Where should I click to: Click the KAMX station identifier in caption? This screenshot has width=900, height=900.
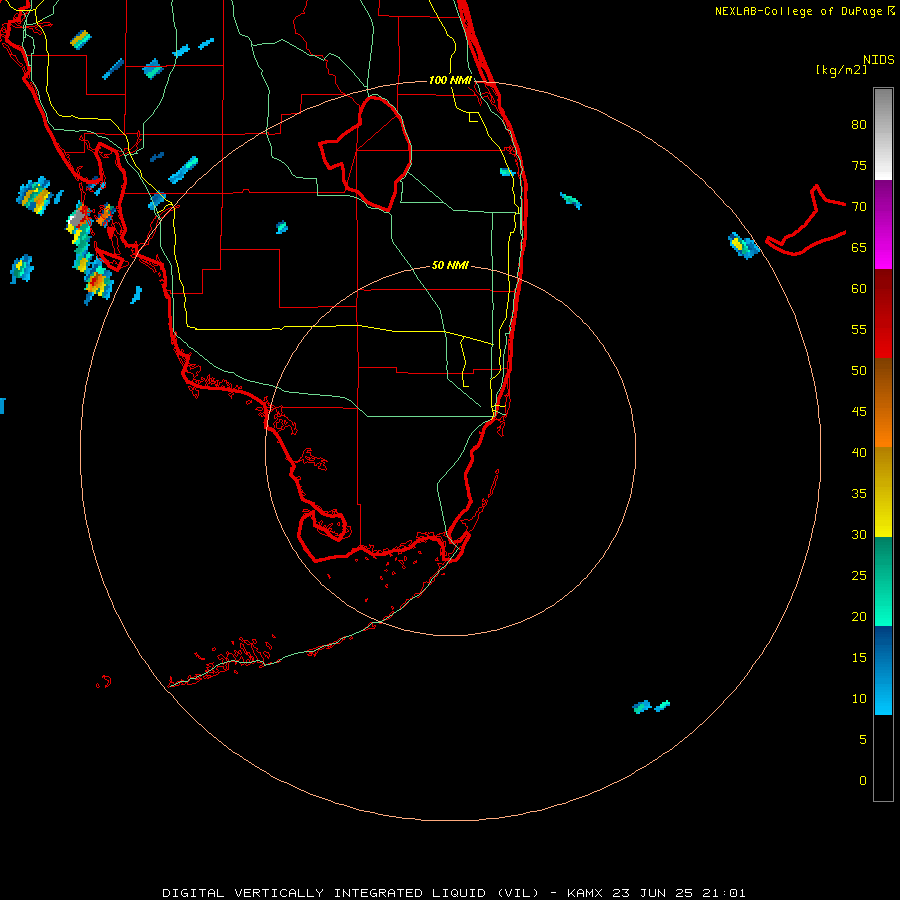pyautogui.click(x=586, y=893)
